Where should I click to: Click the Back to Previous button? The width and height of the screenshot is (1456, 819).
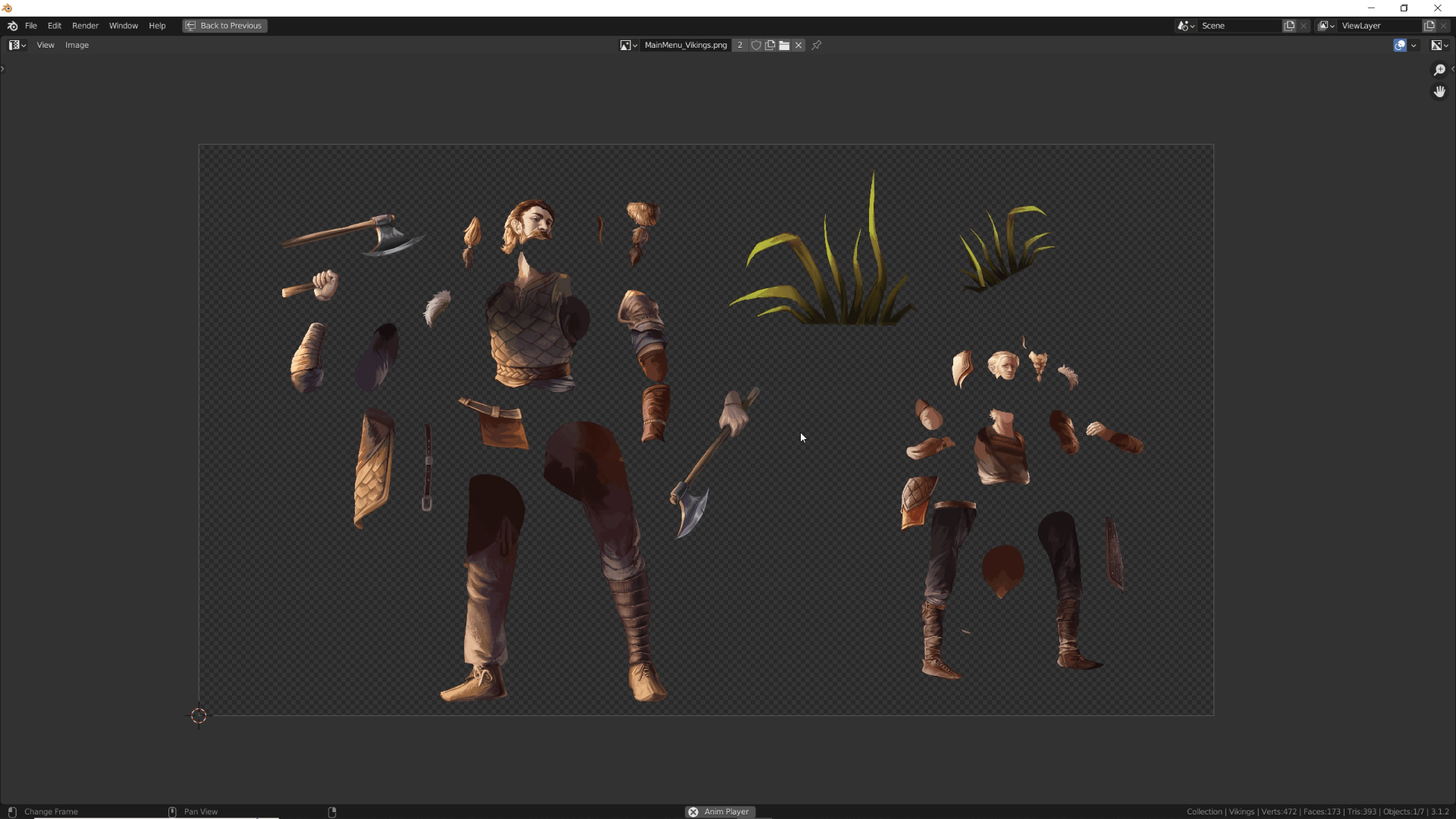pyautogui.click(x=224, y=26)
